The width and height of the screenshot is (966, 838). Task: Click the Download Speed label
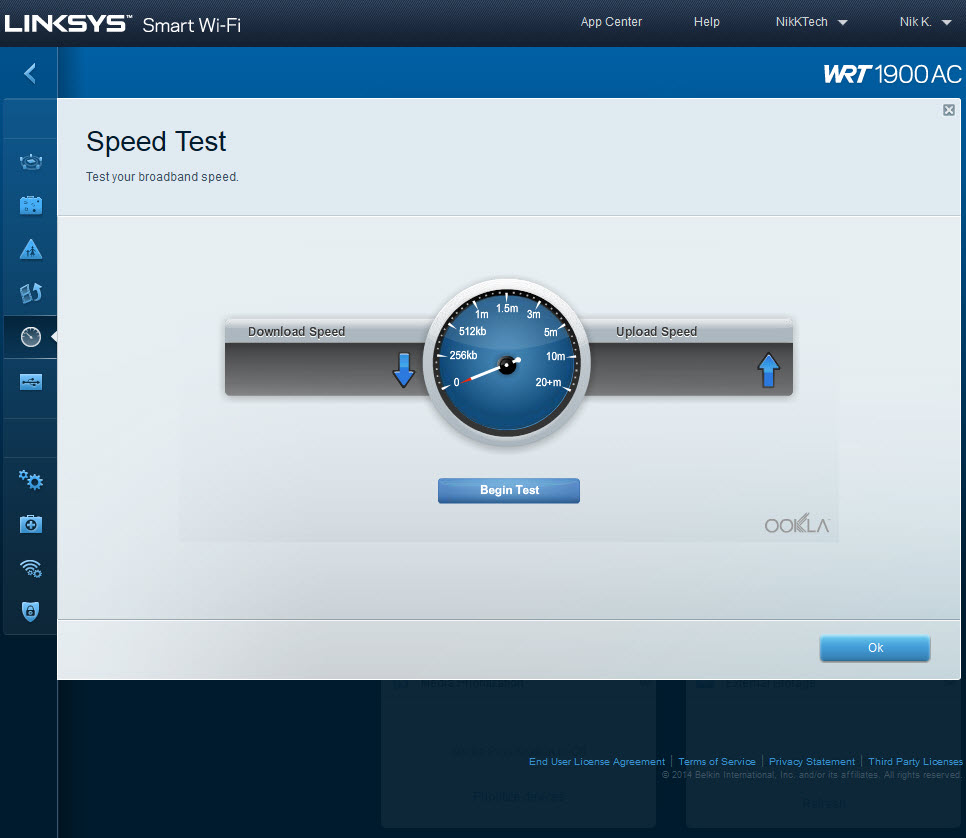296,332
